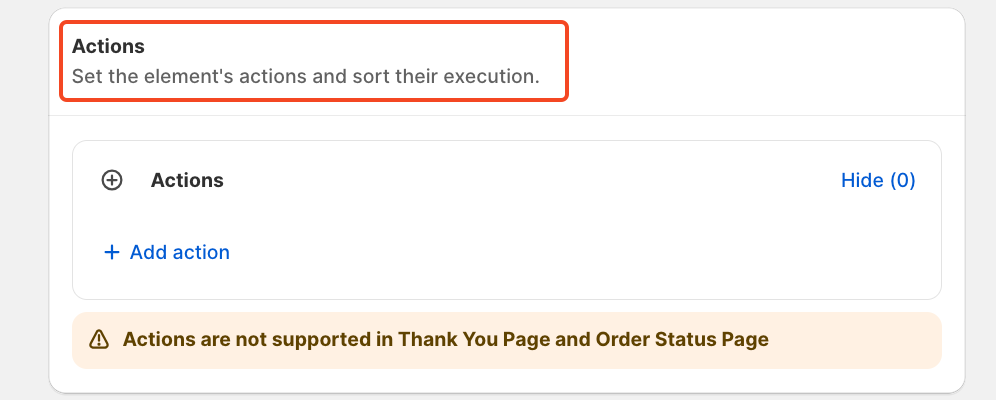The image size is (996, 400).
Task: Click the red-outlined Actions title box
Action: point(314,61)
